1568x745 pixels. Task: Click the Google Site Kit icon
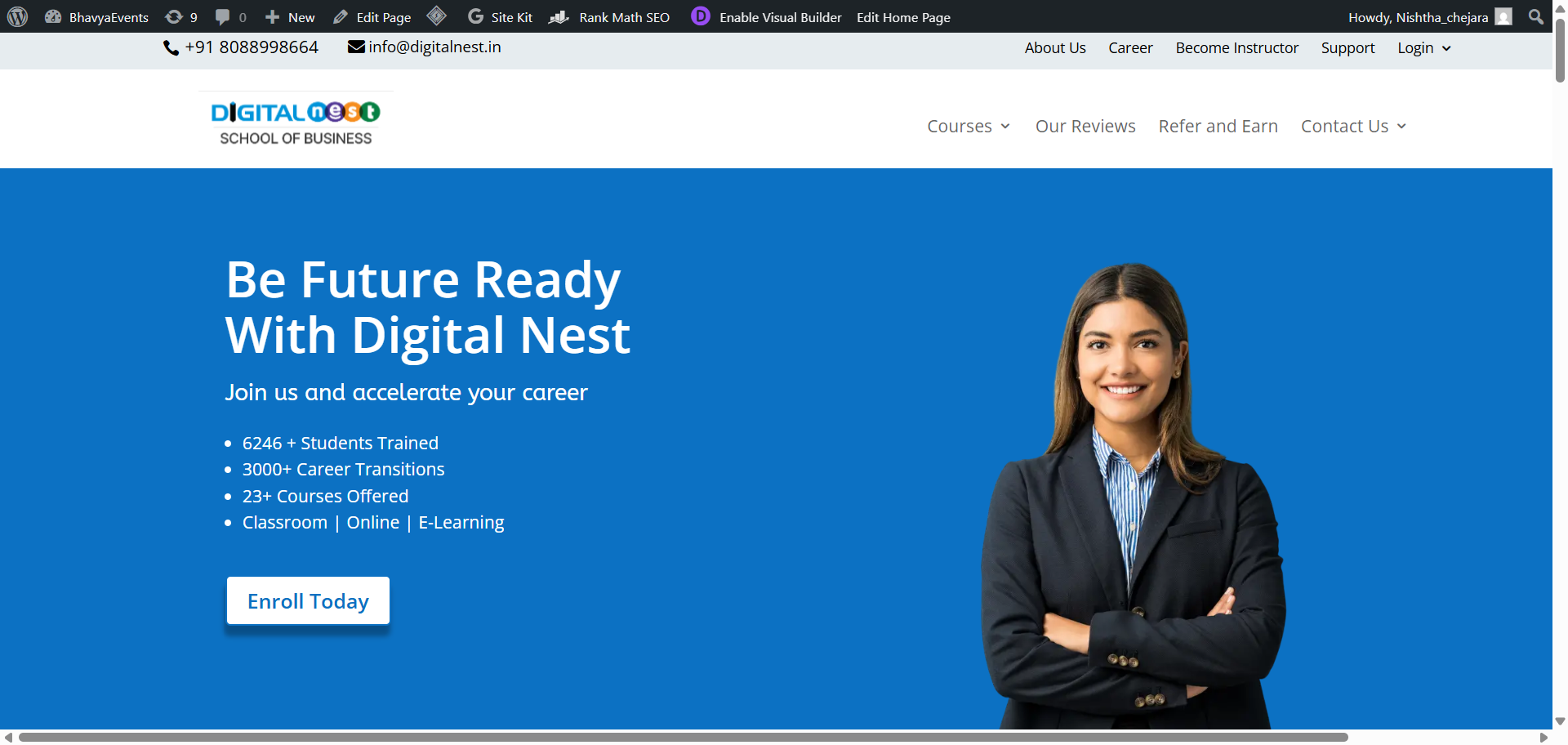[x=475, y=16]
